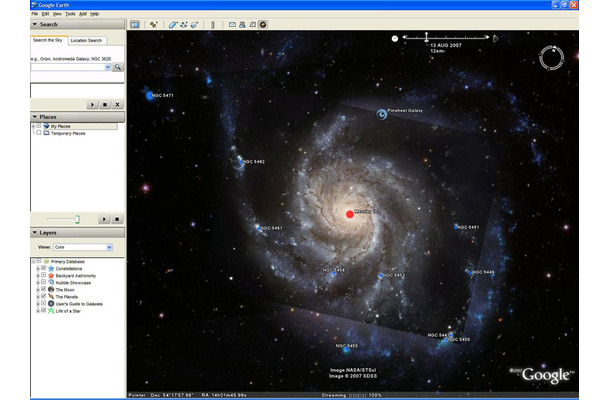Screen dimensions: 610x400
Task: Open the View menu
Action: click(57, 14)
